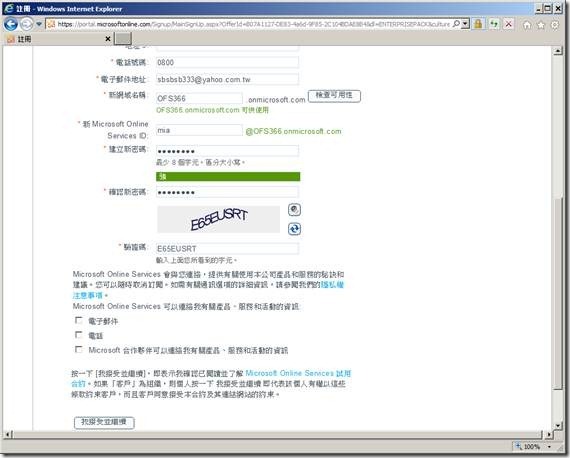Viewport: 570px width, 458px height.
Task: Click the captcha image E65EUSRT
Action: click(218, 219)
